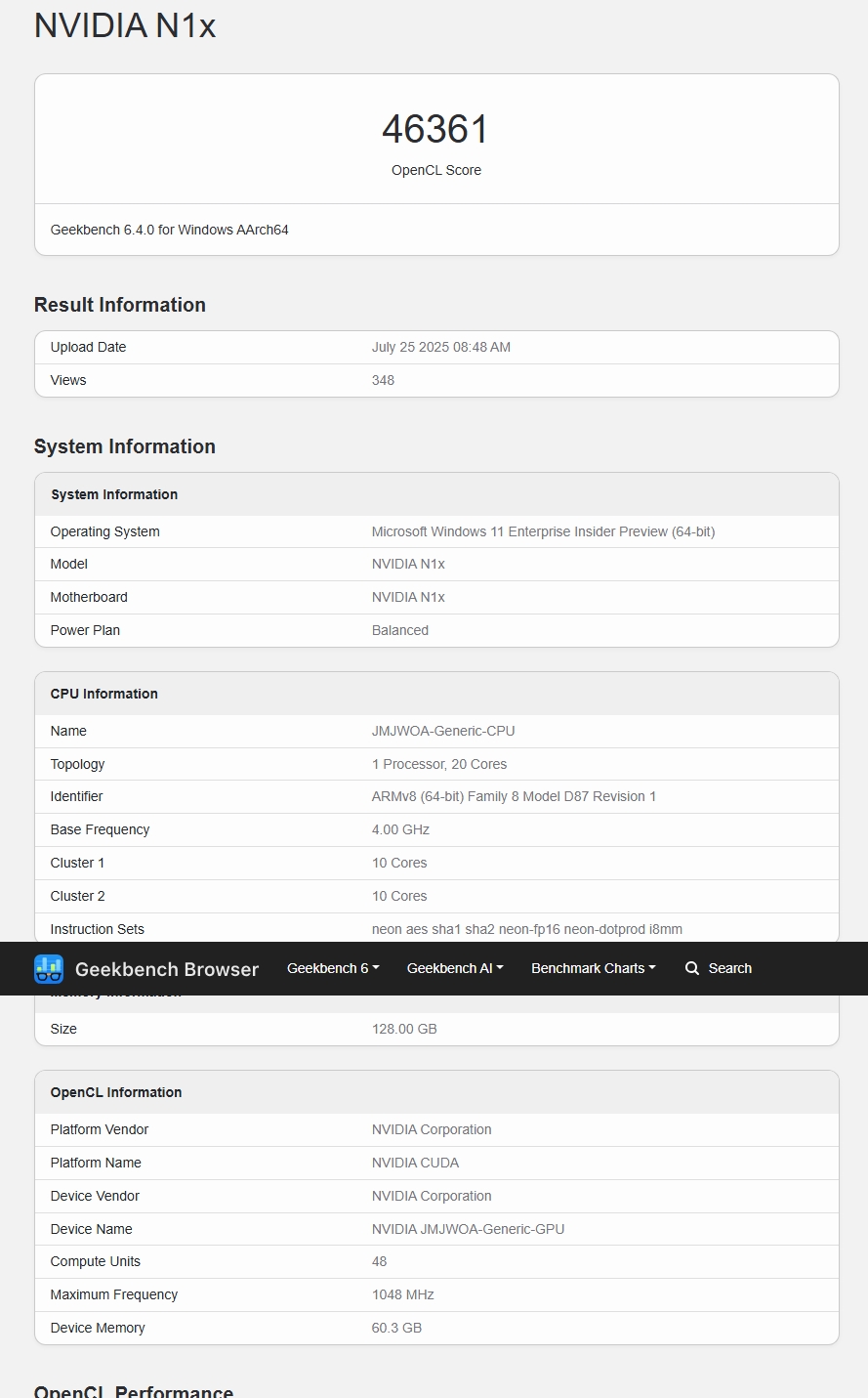The width and height of the screenshot is (868, 1398).
Task: Click the Cluster 2 value 10 Cores
Action: (x=399, y=896)
